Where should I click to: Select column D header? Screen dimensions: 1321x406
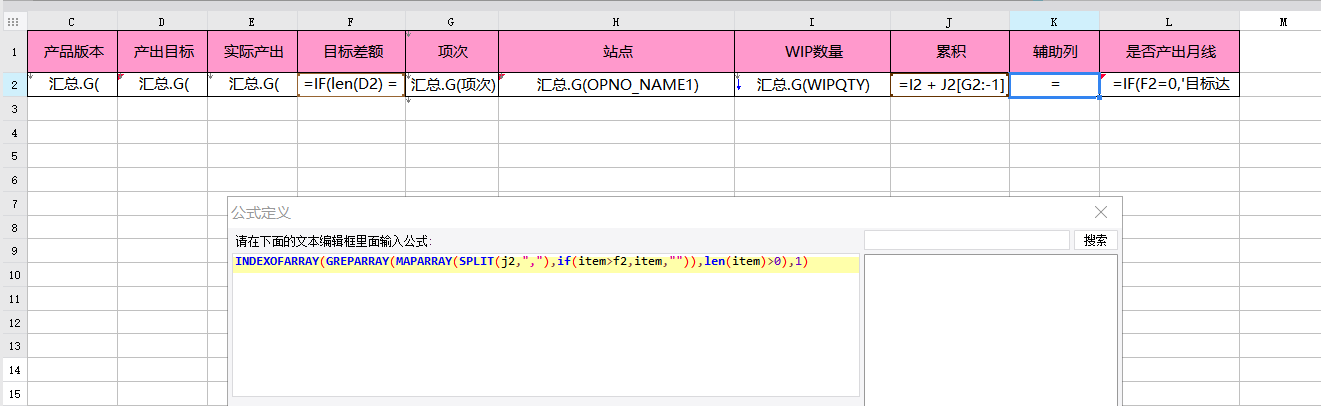coord(162,21)
